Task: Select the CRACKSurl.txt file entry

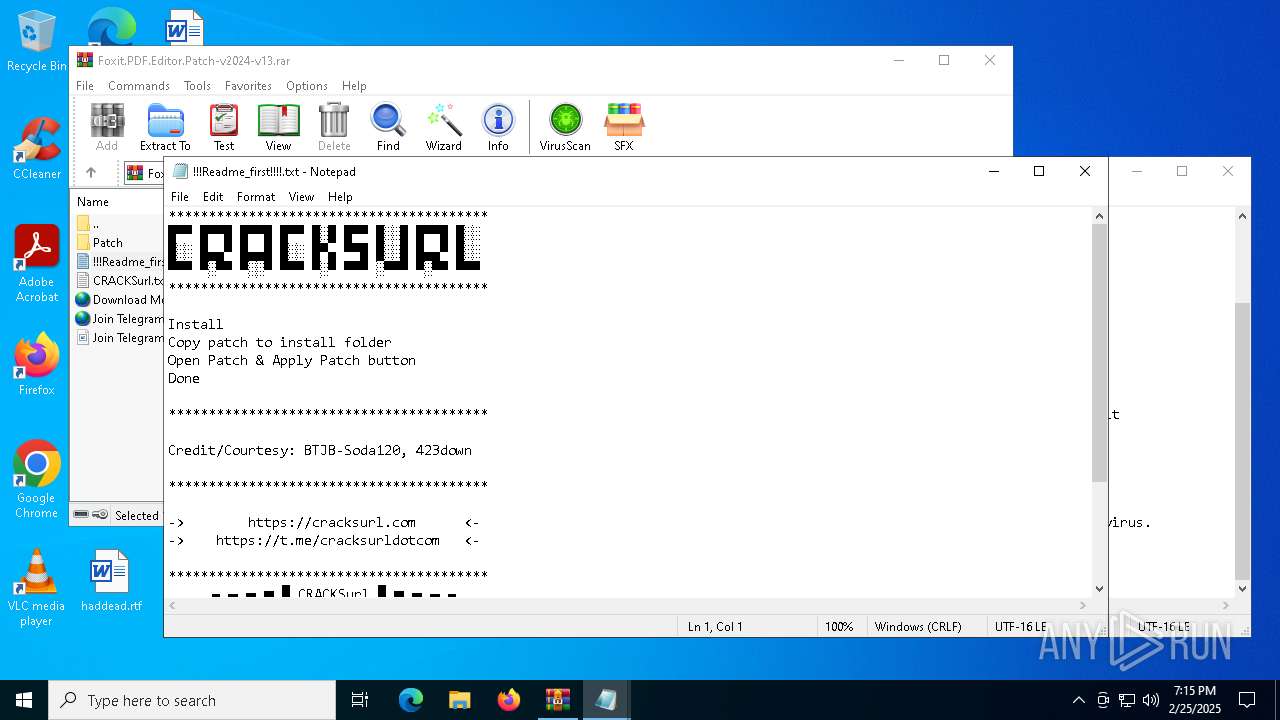Action: [118, 281]
